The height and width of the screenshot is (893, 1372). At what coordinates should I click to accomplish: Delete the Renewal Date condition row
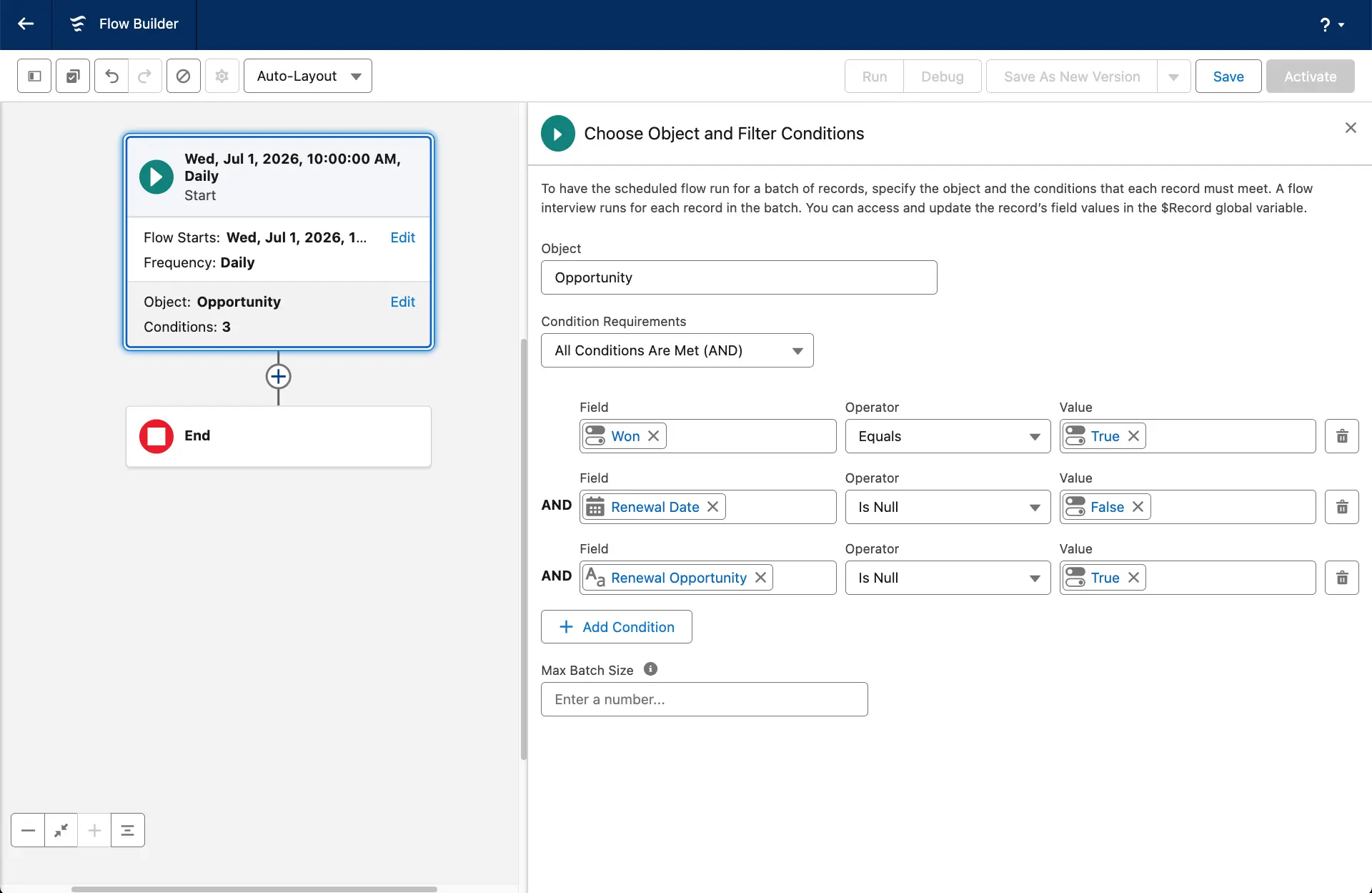coord(1342,507)
